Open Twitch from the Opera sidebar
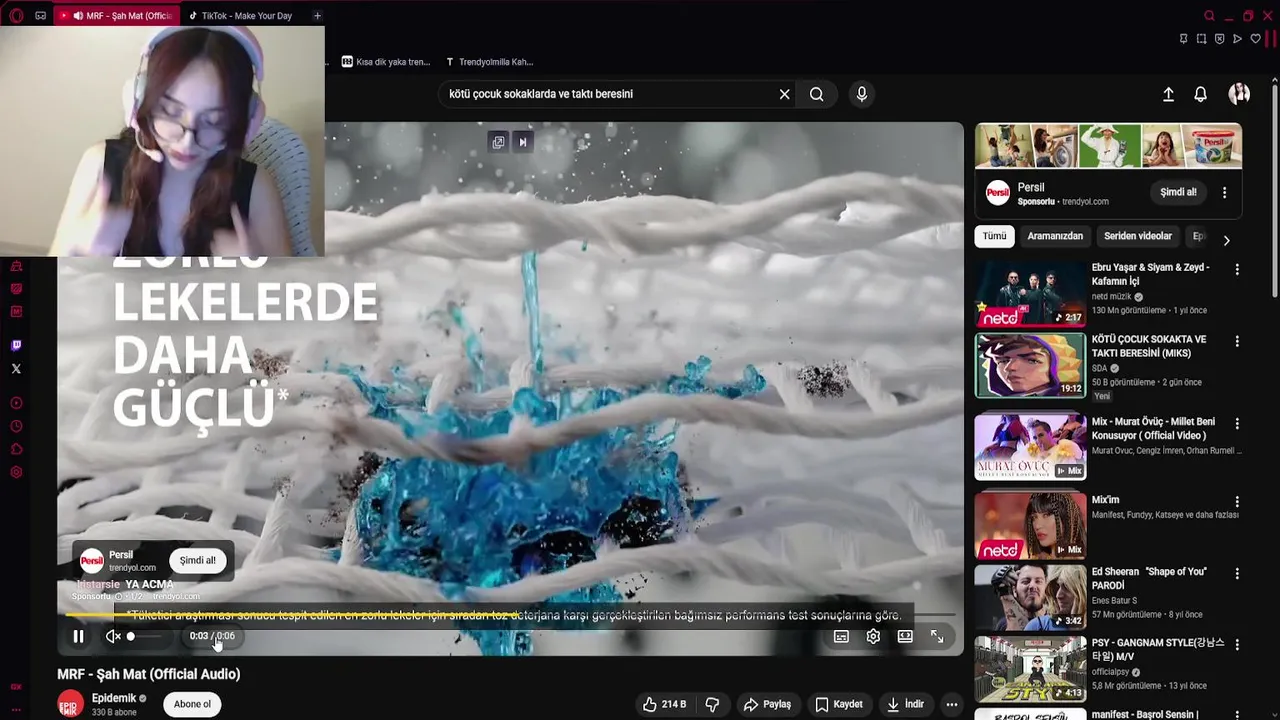Screen dimensions: 1280x720 click(x=16, y=346)
